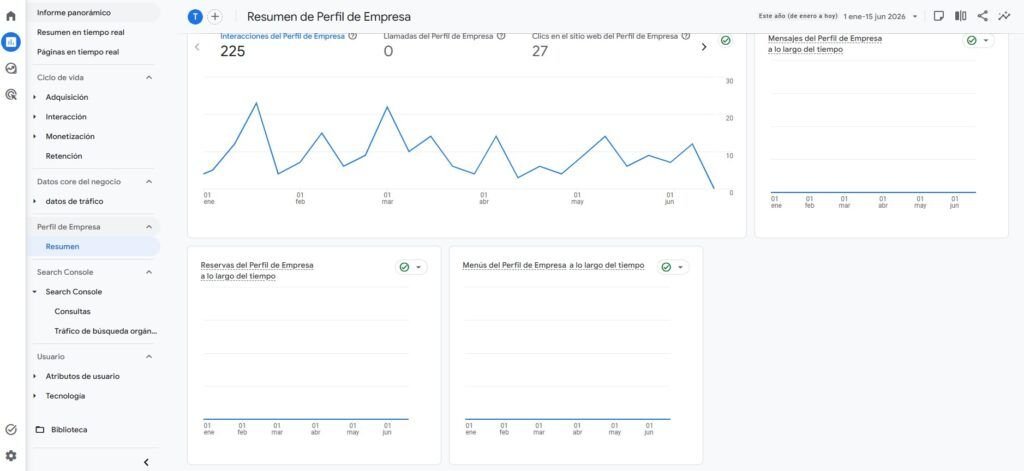Image resolution: width=1024 pixels, height=471 pixels.
Task: Click the value 27 under Clics en el sitio web
Action: point(539,51)
